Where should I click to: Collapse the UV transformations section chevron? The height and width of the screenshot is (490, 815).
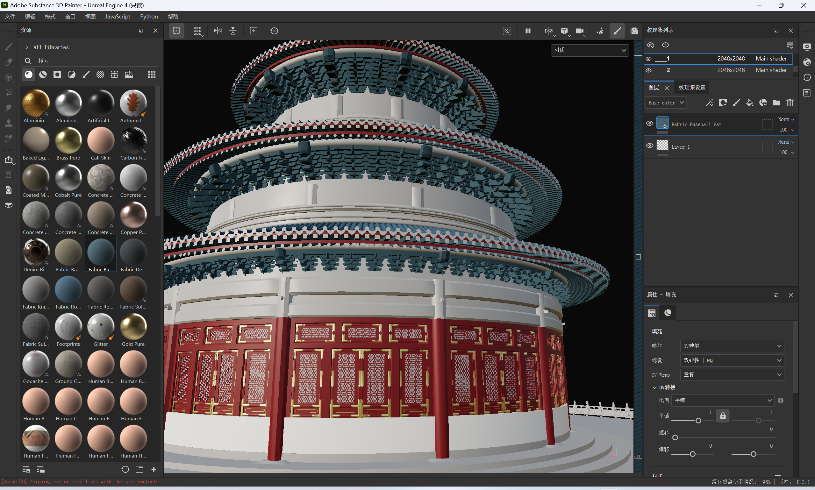[654, 388]
